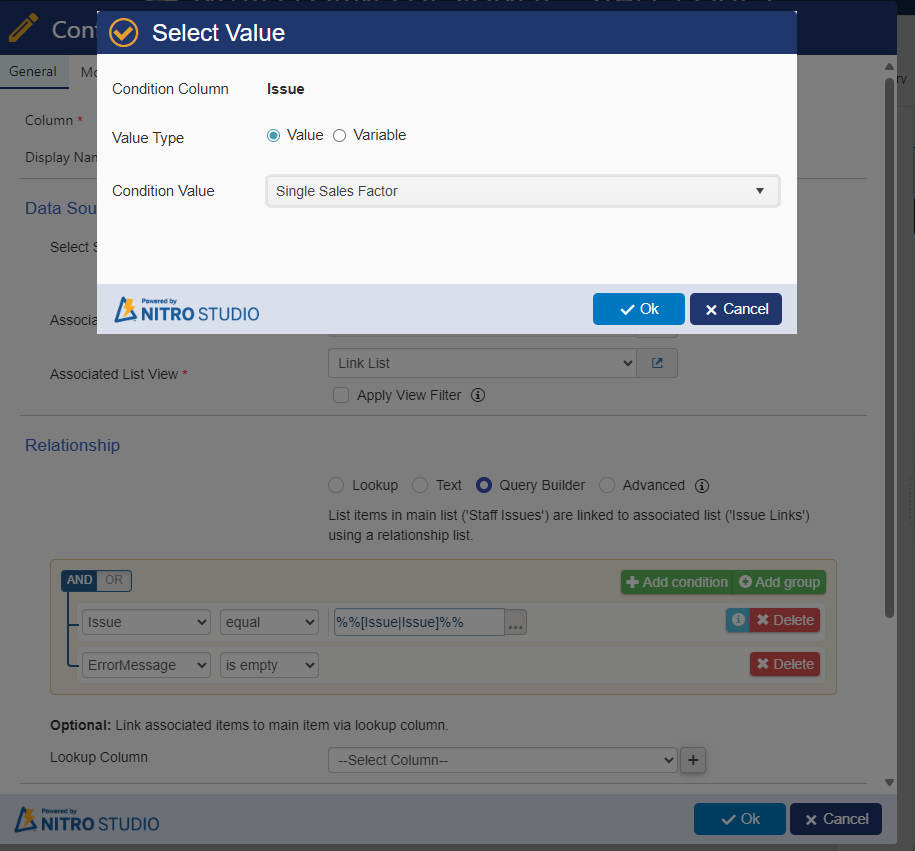Click the info icon next to Apply View Filter
Image resolution: width=915 pixels, height=851 pixels.
[478, 395]
